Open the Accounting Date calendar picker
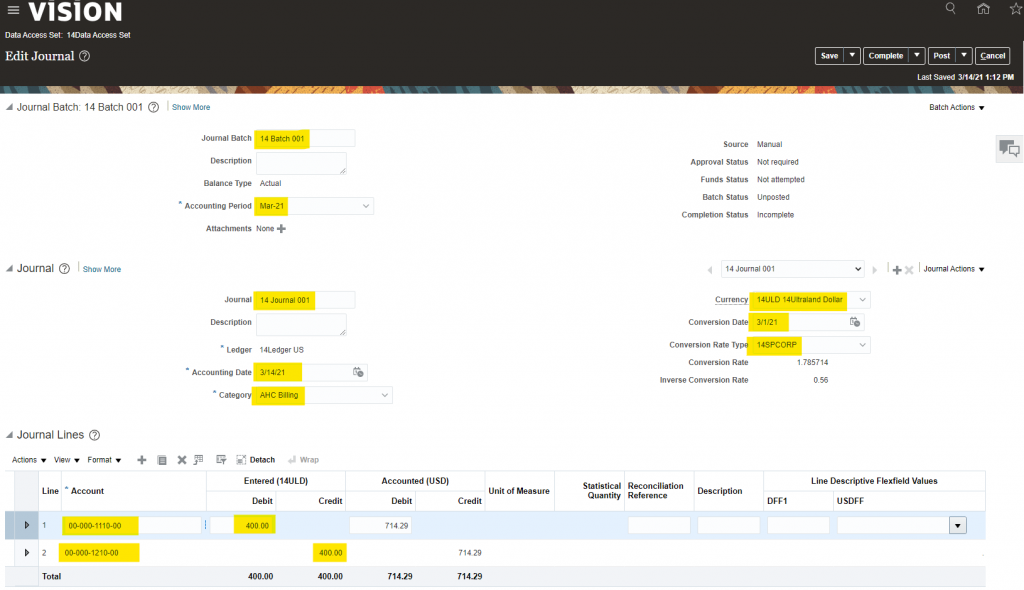Viewport: 1024px width, 590px height. click(x=359, y=372)
